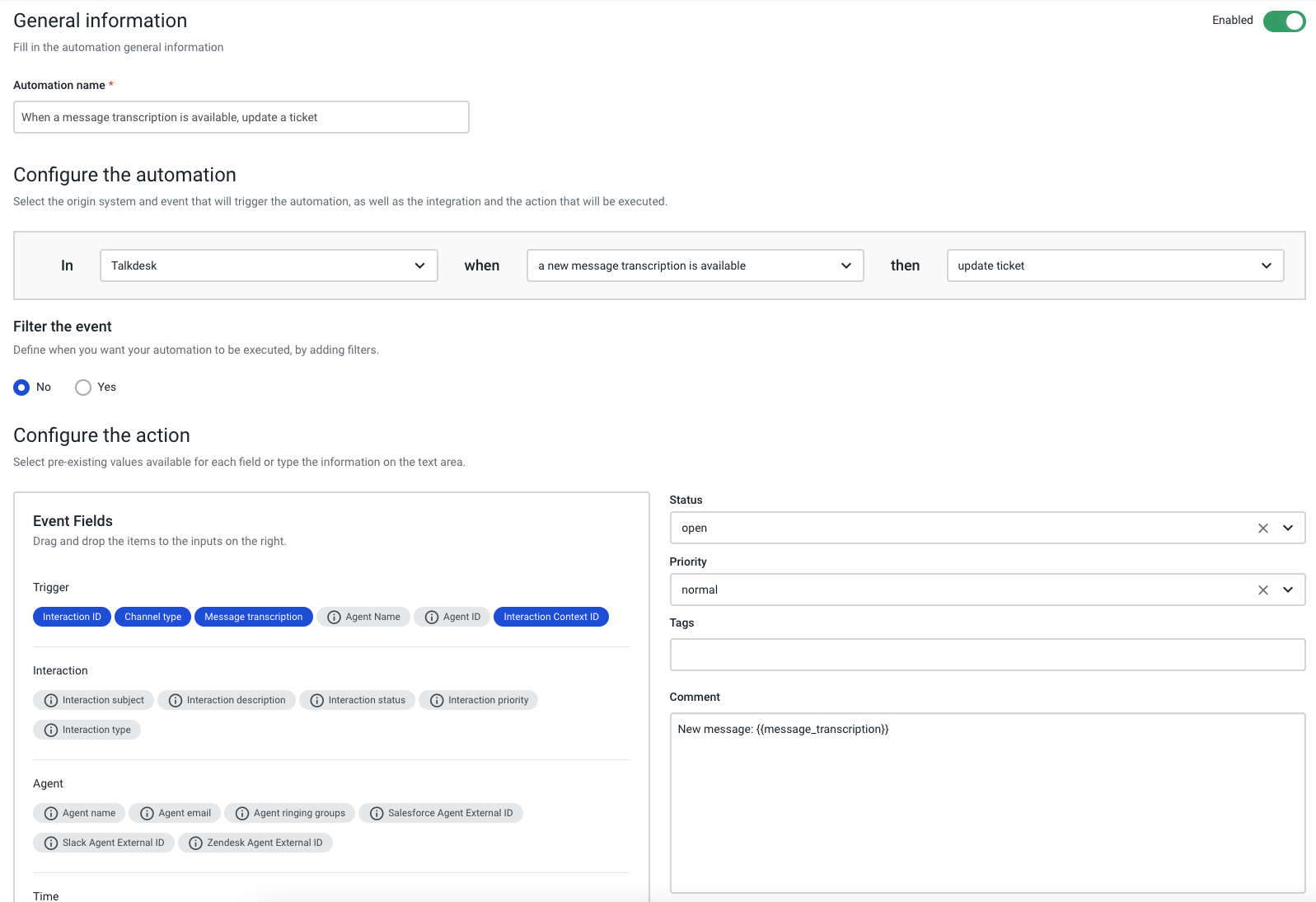Click the info icon on Agent ID chip
1316x902 pixels.
[432, 617]
